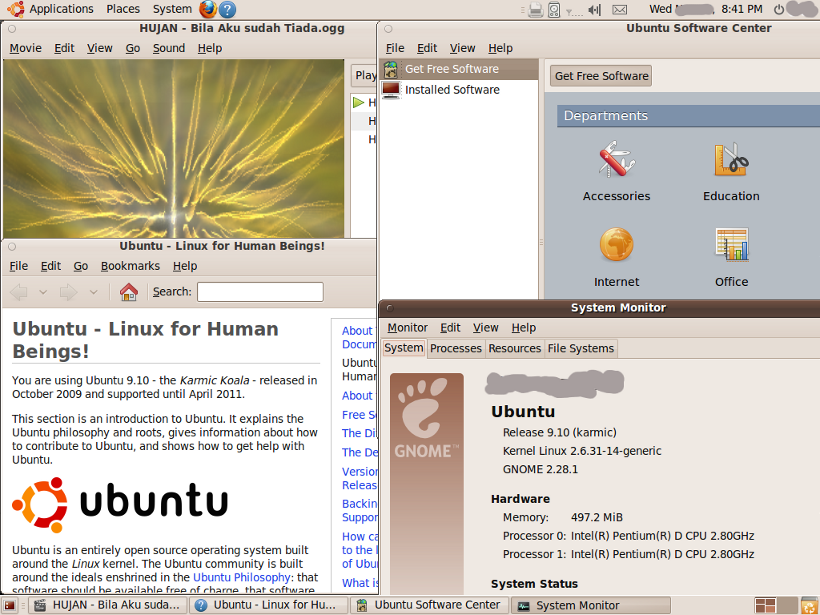Select Get Free Software in sidebar
Screen dimensions: 820x615
460,69
